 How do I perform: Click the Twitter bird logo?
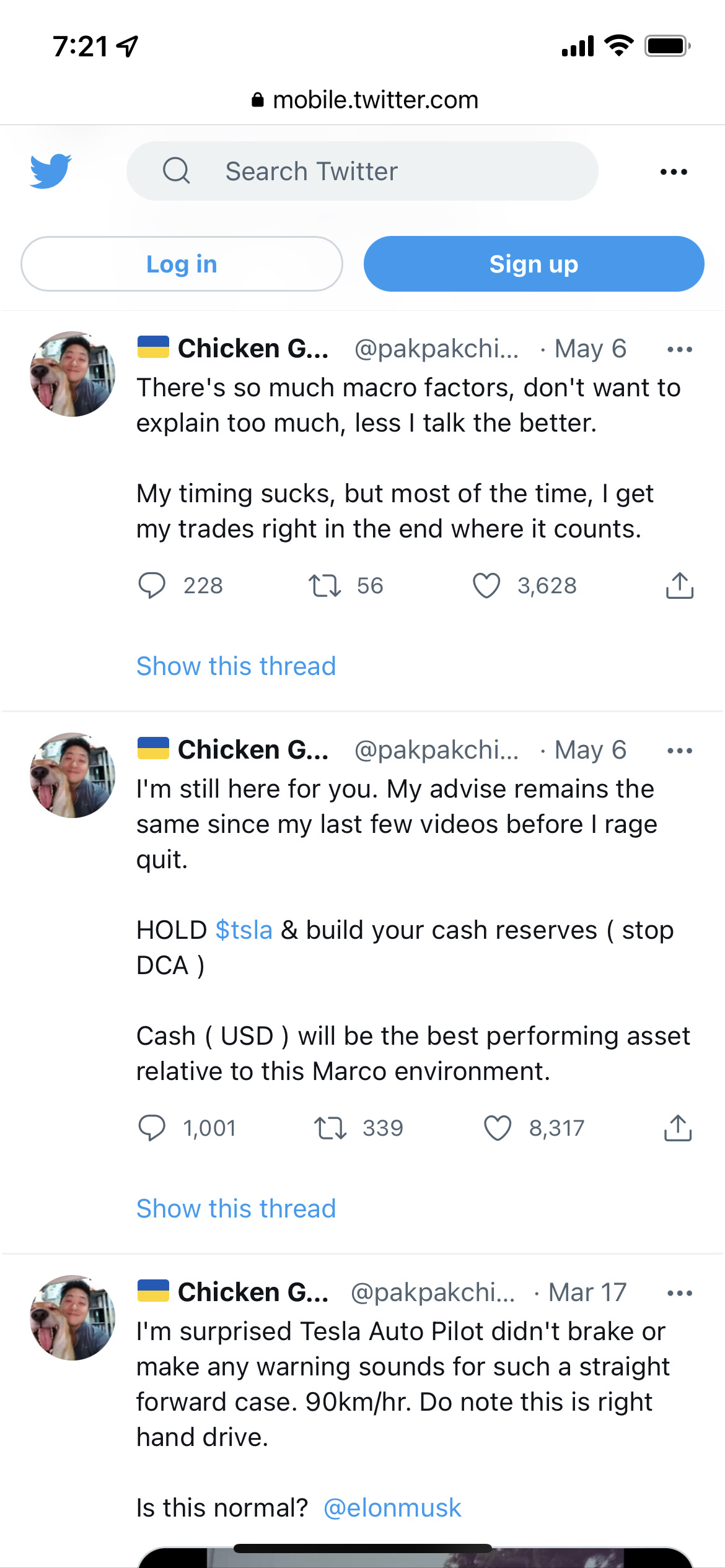point(51,171)
